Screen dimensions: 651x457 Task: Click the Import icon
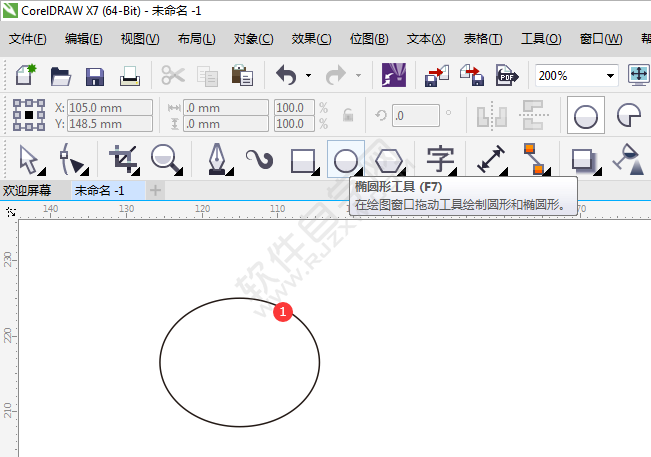coord(437,76)
